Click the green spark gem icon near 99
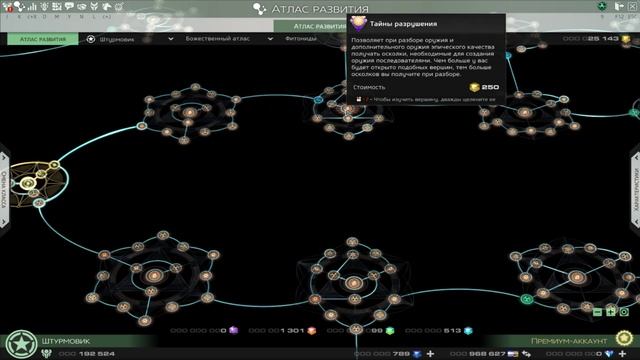Viewport: 640px width, 360px height. [x=390, y=331]
